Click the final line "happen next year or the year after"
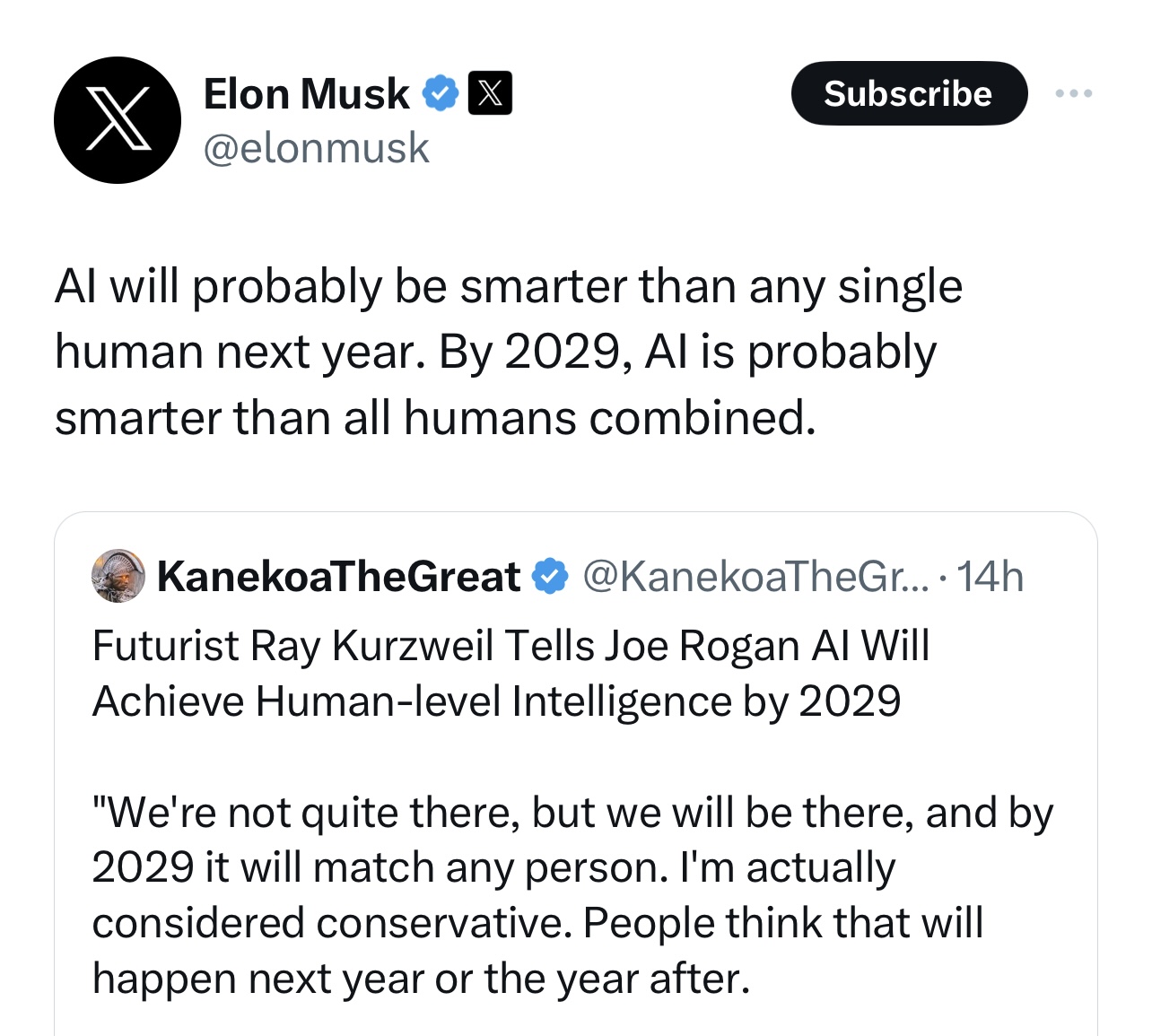Image resolution: width=1152 pixels, height=1036 pixels. click(x=421, y=979)
